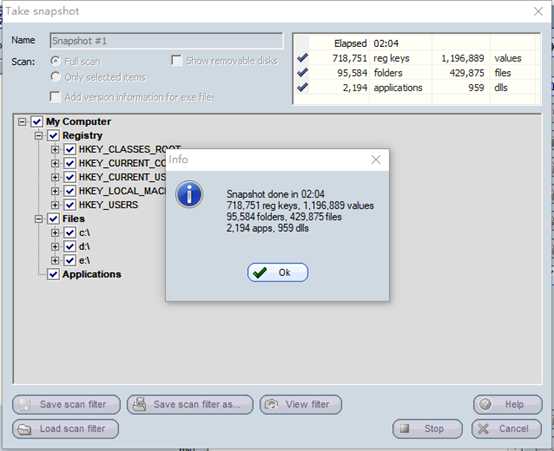Uncheck the d:\ drive checkbox
The image size is (554, 451).
pos(70,246)
